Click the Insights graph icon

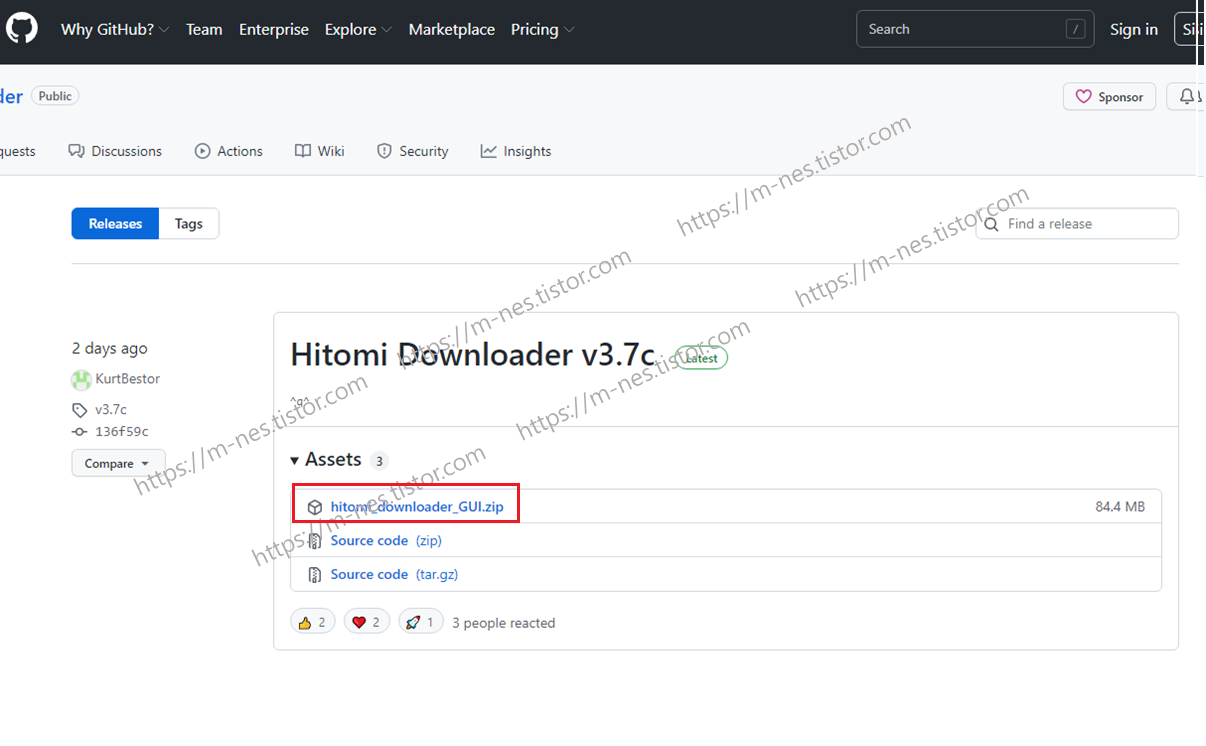[488, 151]
